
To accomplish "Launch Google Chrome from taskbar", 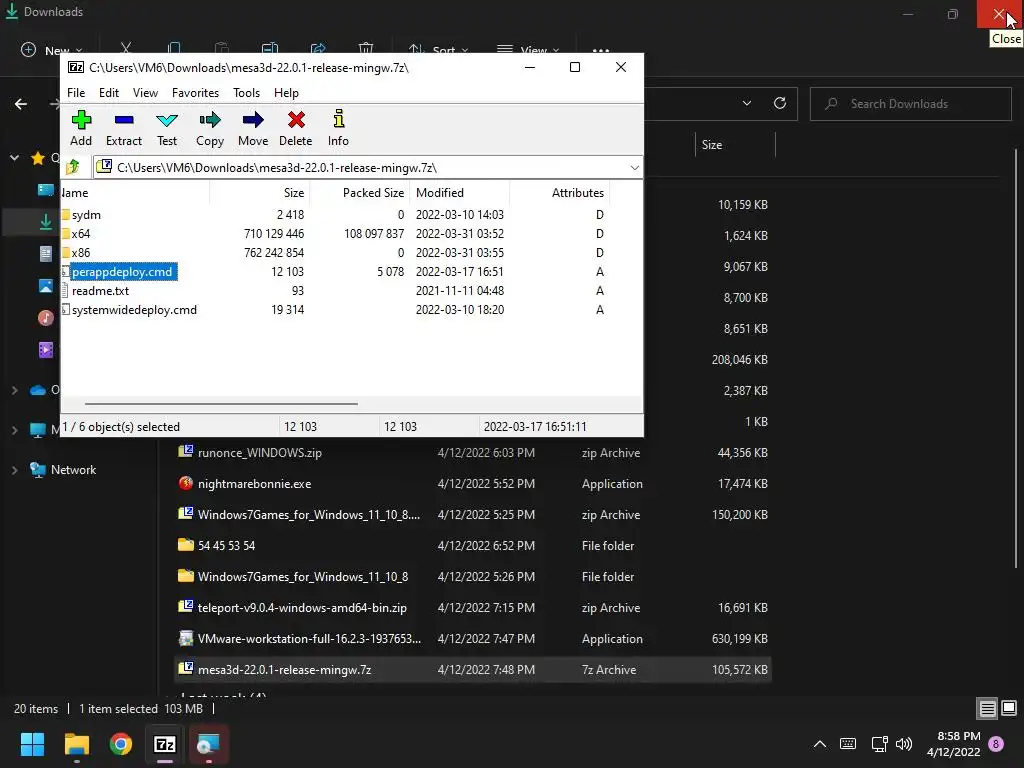I will tap(121, 744).
